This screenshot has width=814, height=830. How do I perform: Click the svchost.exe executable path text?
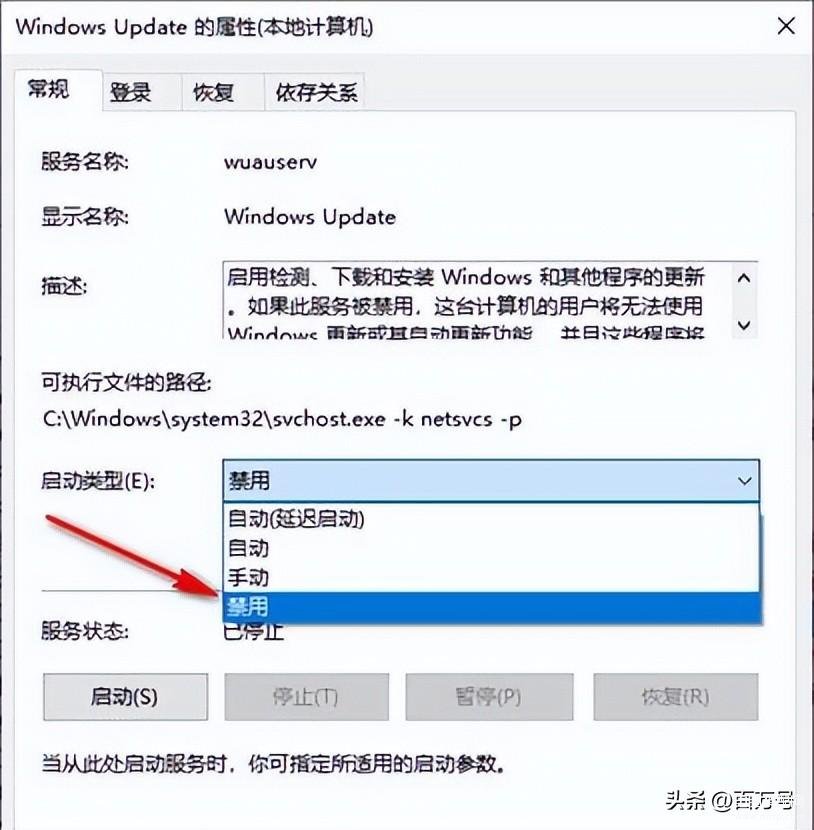point(282,419)
